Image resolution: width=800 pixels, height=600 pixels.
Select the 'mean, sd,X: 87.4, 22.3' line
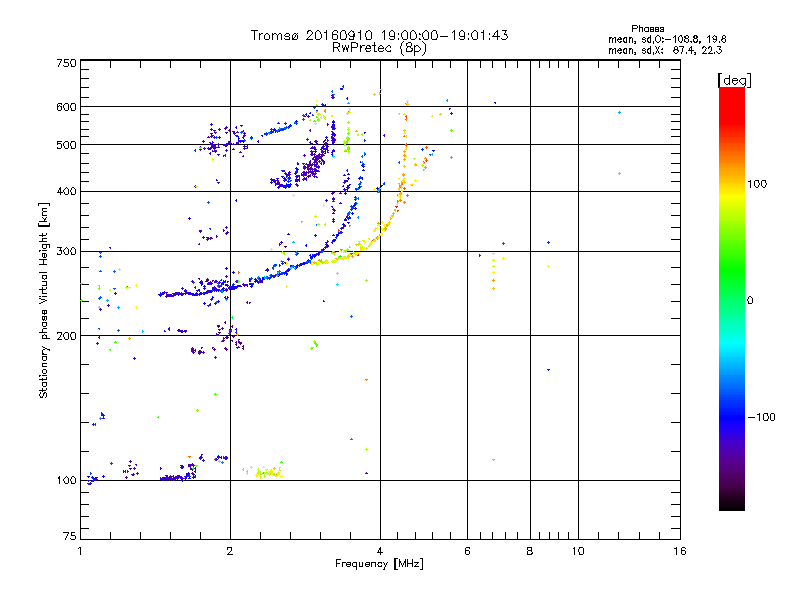665,50
